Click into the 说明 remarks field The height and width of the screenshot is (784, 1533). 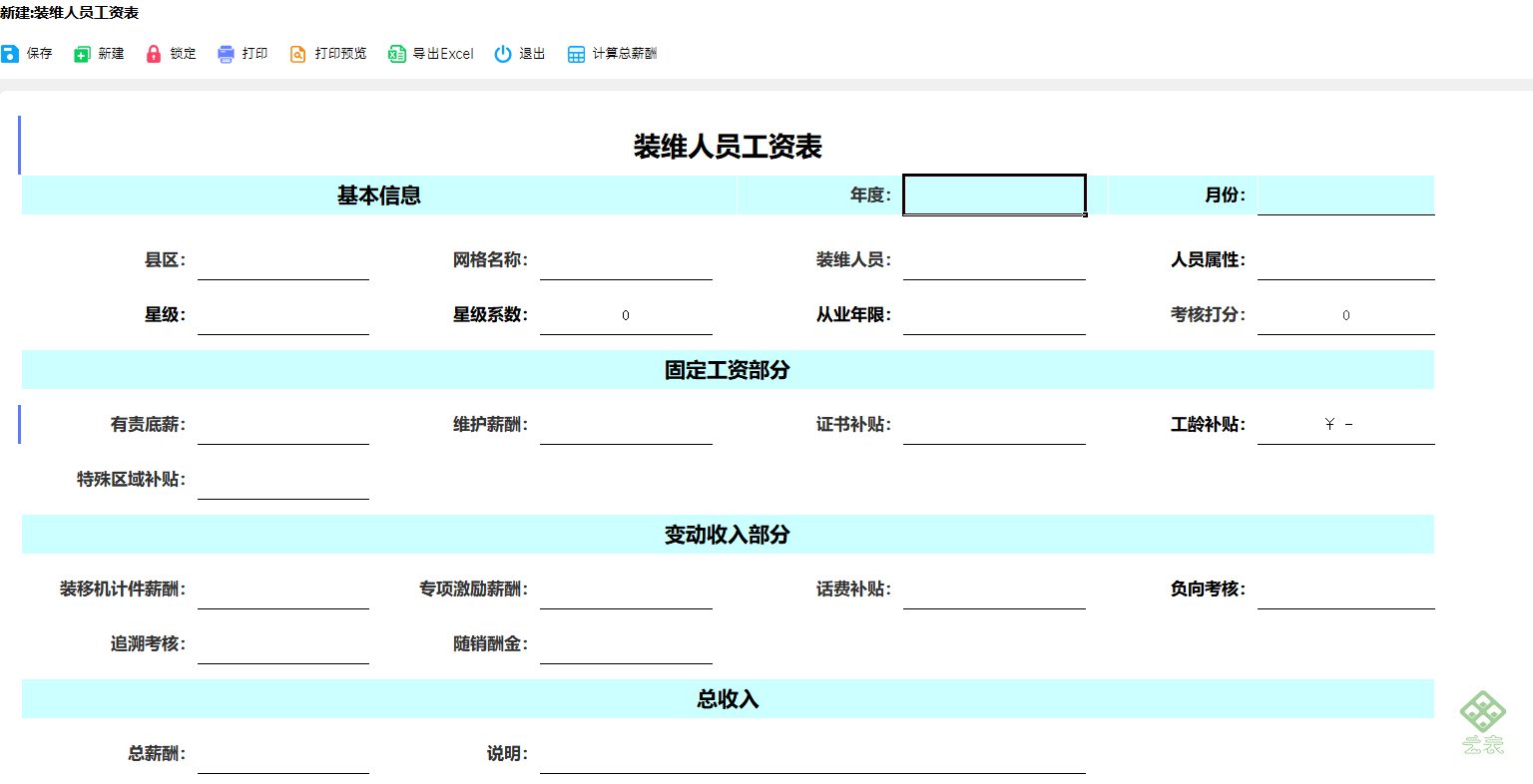click(812, 753)
